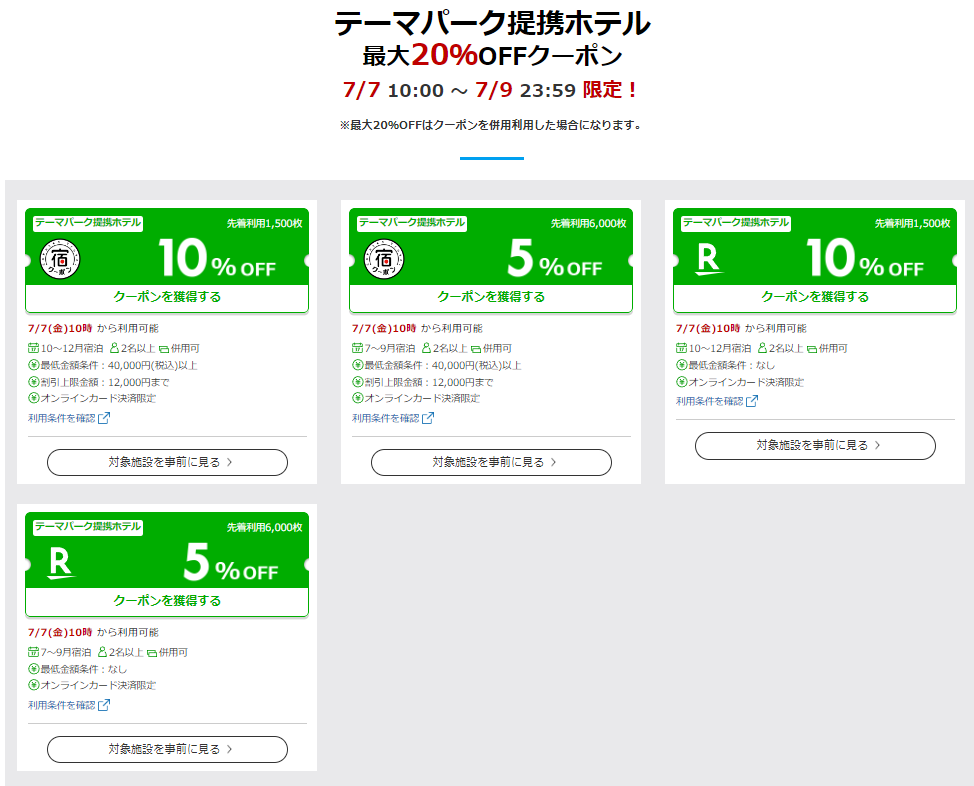This screenshot has width=974, height=786.
Task: Click external-link icon under Rakuten 10% OFF coupon
Action: pos(752,401)
